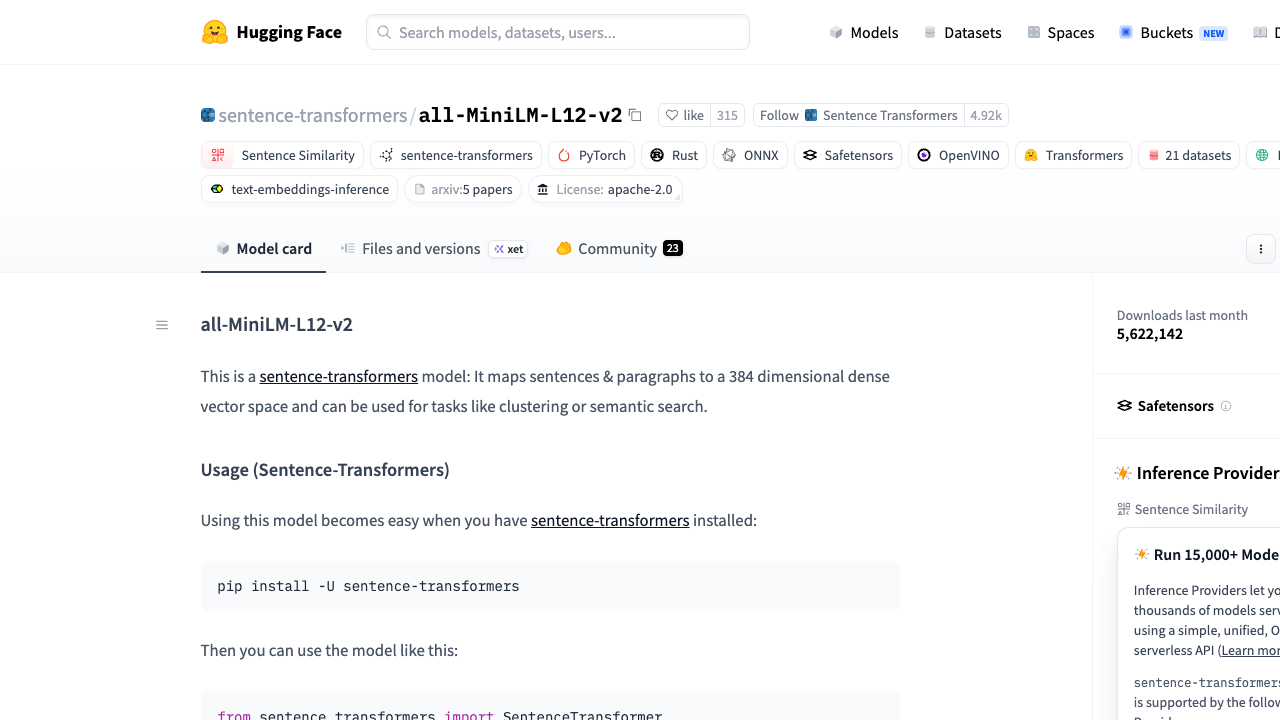Click the Safetensors info icon in sidebar
This screenshot has width=1280, height=720.
[x=1226, y=406]
